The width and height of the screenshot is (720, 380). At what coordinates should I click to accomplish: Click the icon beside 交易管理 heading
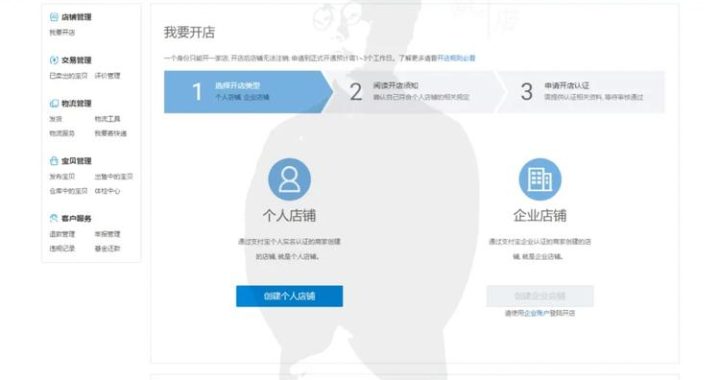point(54,60)
